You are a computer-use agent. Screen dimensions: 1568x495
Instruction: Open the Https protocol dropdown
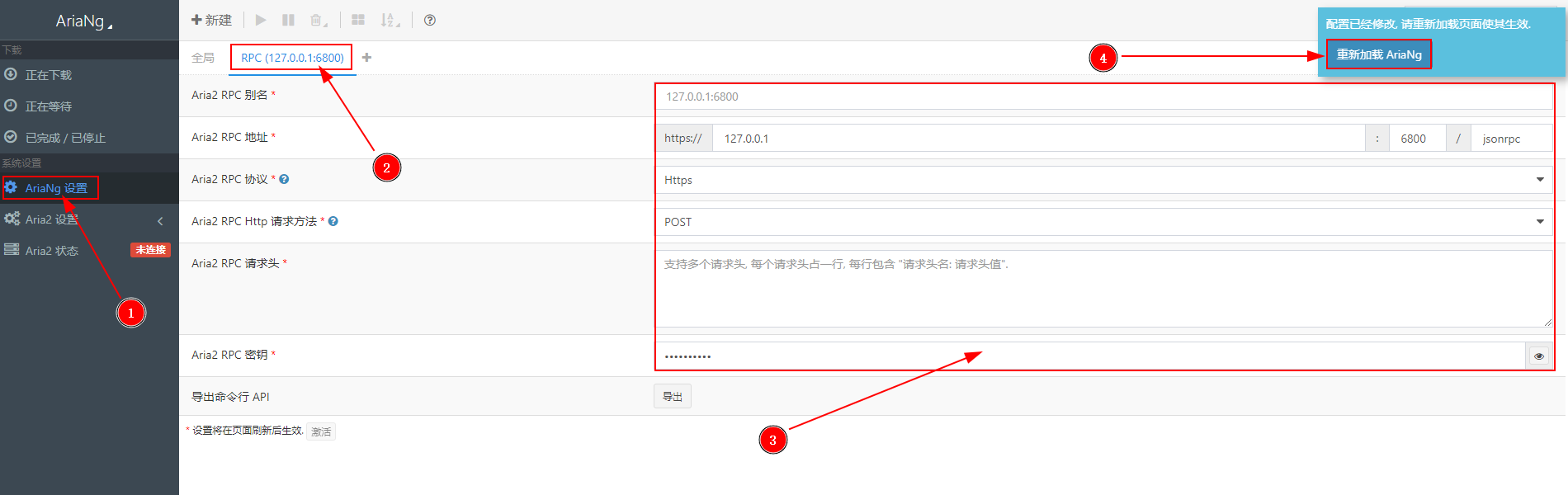[x=1103, y=180]
